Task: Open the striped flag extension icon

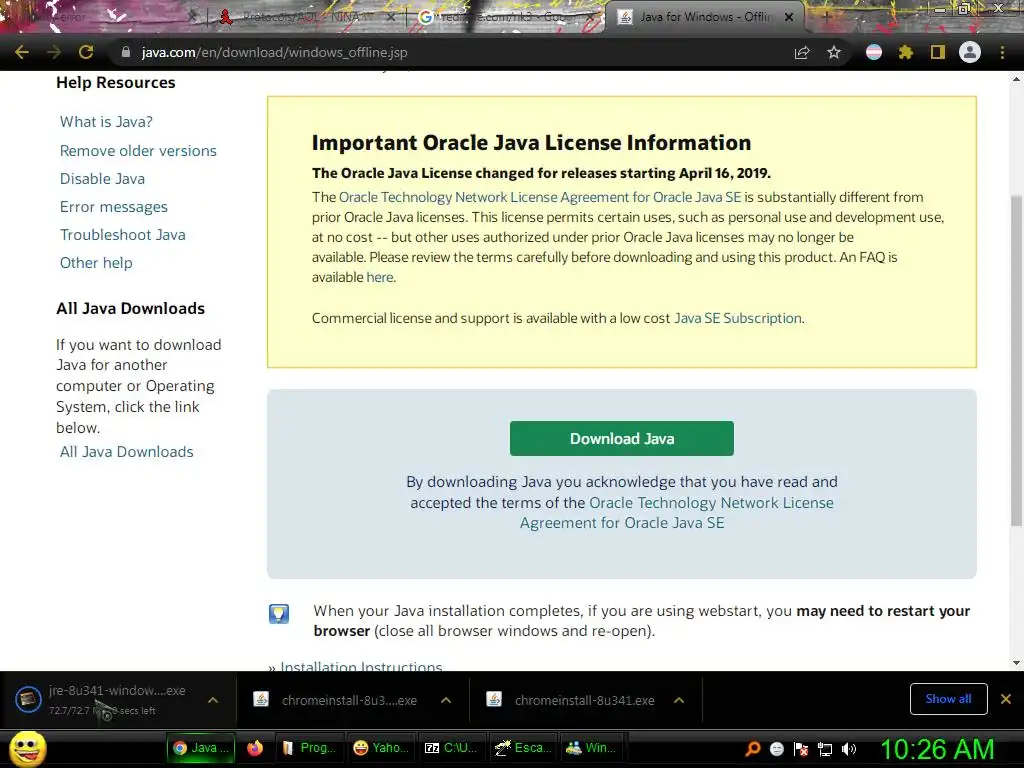Action: click(874, 52)
